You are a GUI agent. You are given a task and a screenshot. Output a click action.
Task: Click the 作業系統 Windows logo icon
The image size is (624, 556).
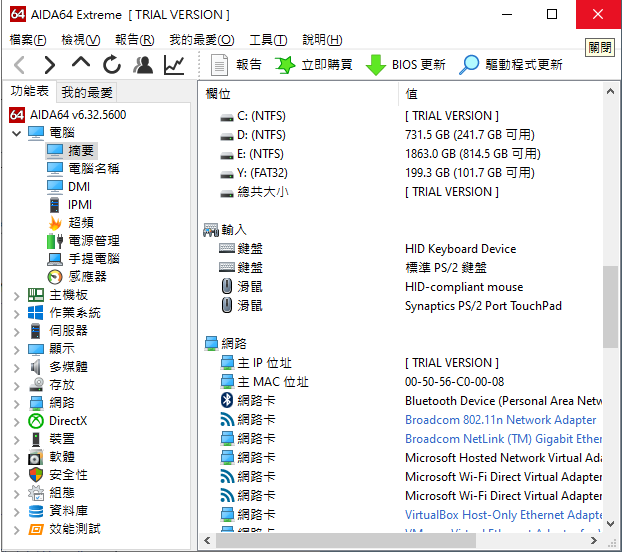click(36, 313)
